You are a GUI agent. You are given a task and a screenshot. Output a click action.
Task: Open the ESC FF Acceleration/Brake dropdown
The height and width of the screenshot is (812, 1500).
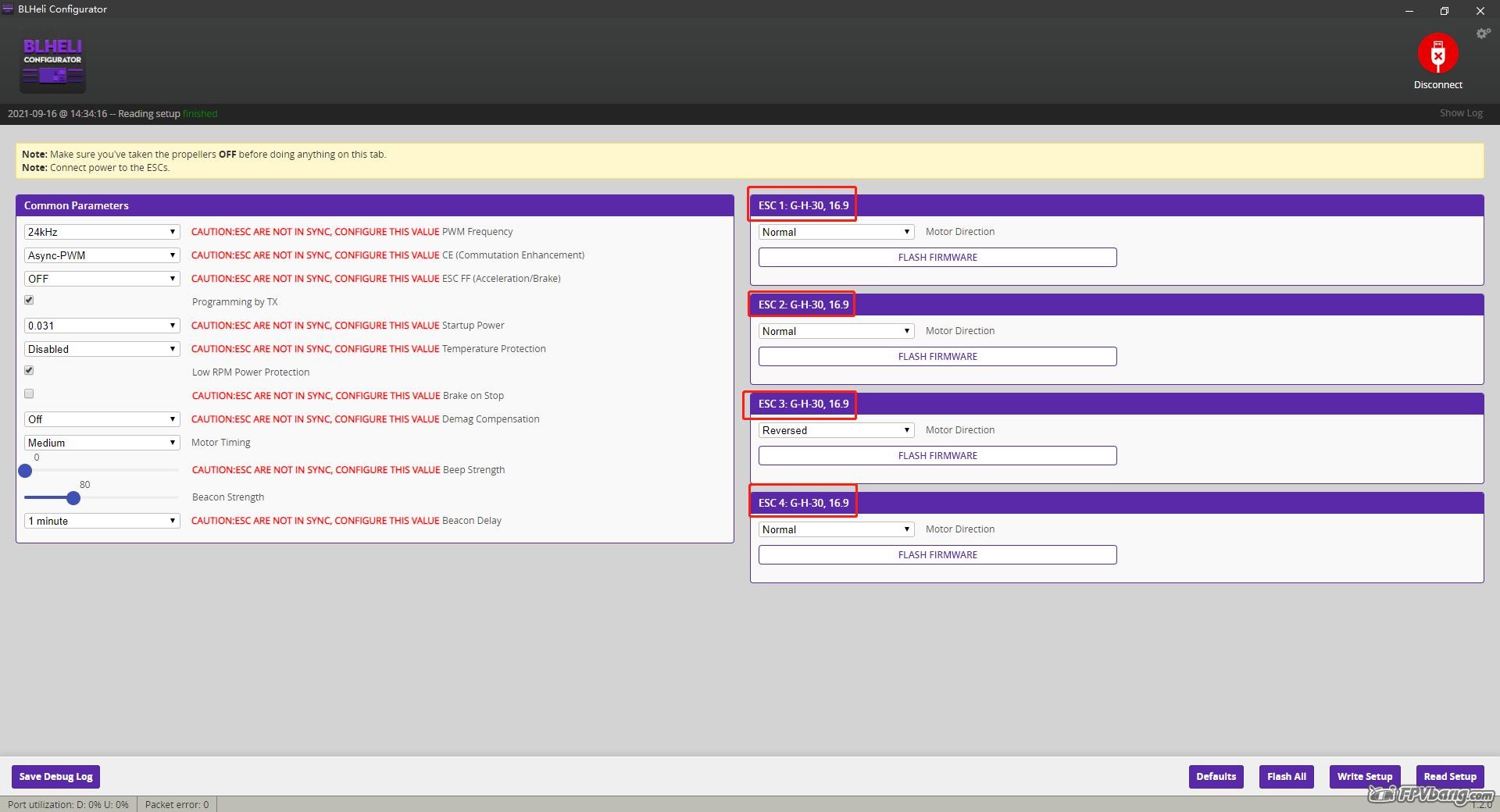pyautogui.click(x=102, y=279)
